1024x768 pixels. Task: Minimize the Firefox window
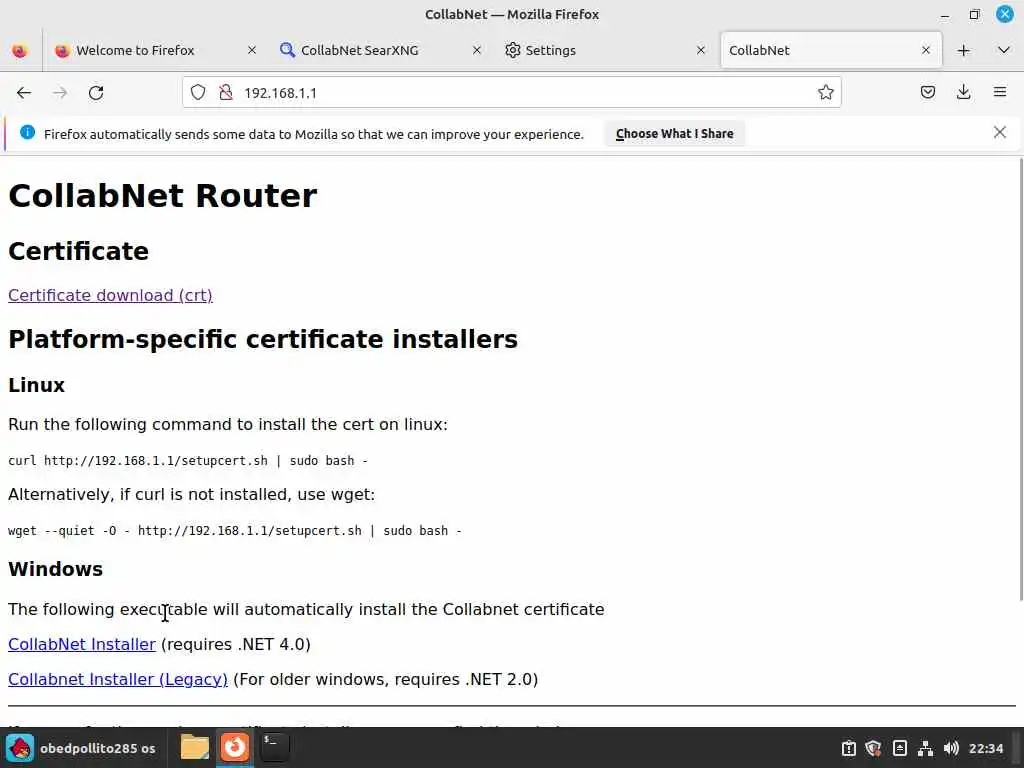coord(944,14)
